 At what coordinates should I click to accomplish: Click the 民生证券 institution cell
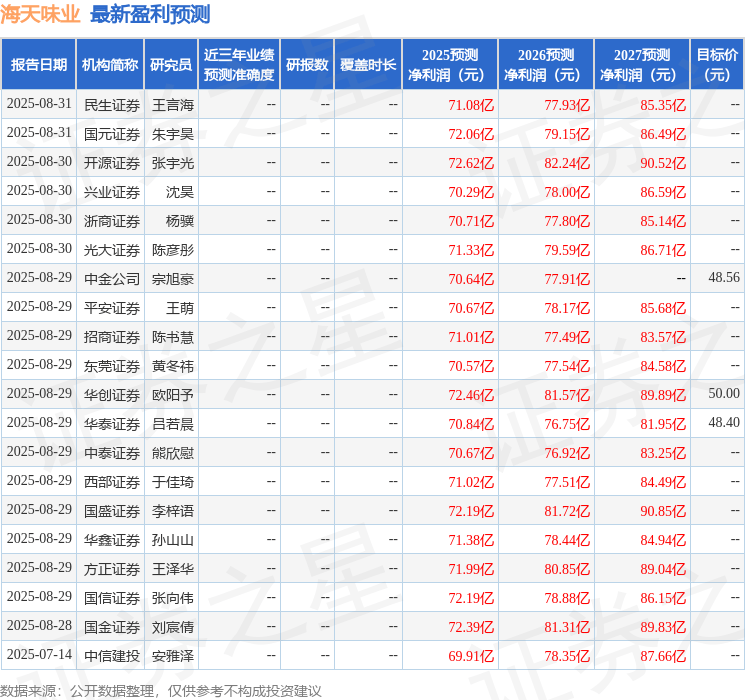coord(111,104)
